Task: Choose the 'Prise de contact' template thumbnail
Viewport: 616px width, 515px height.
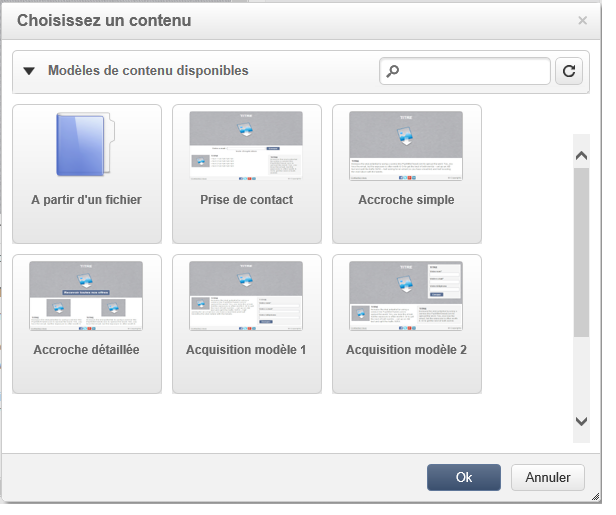Action: 246,146
